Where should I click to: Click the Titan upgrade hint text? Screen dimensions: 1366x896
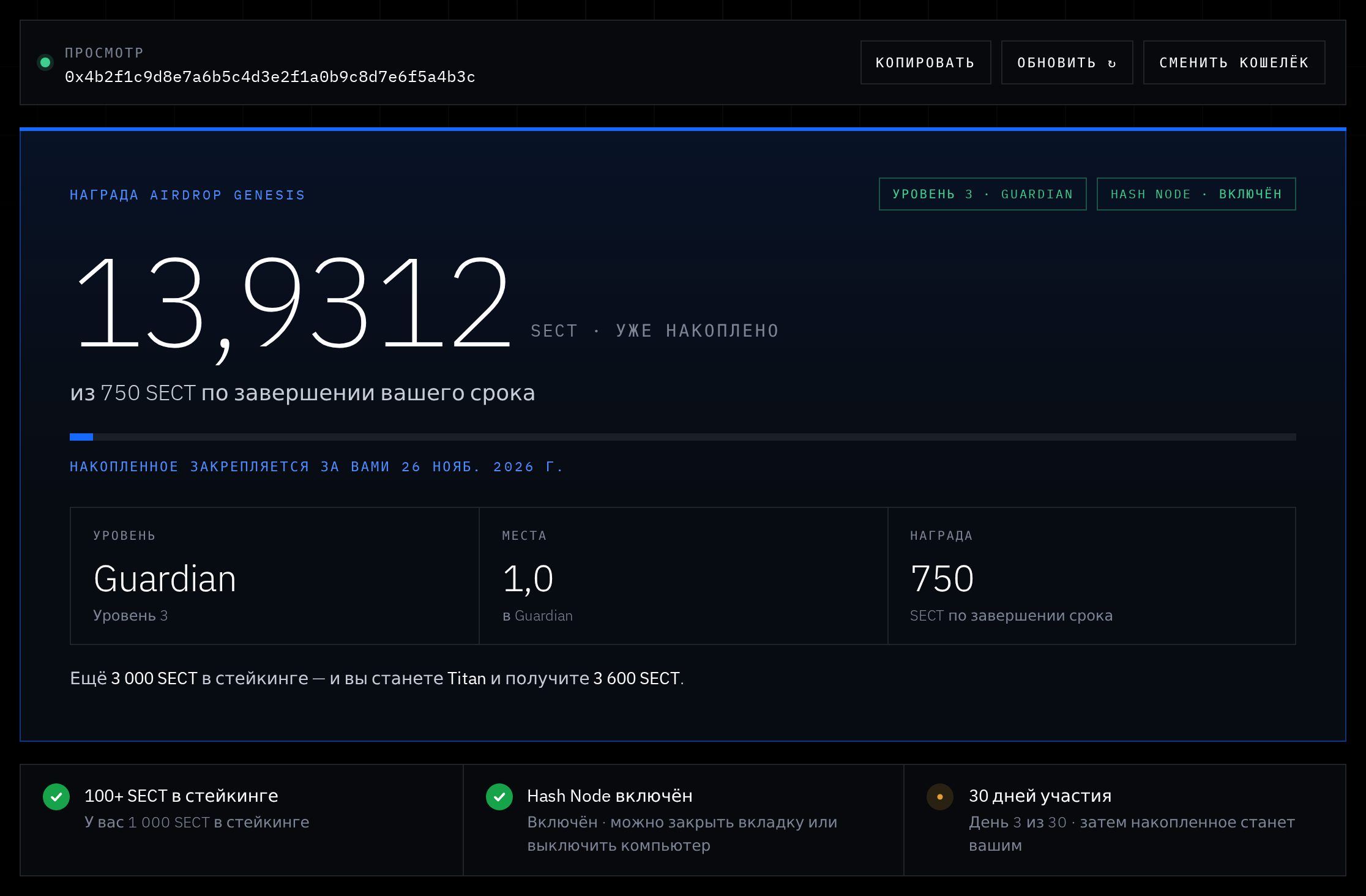[x=377, y=678]
